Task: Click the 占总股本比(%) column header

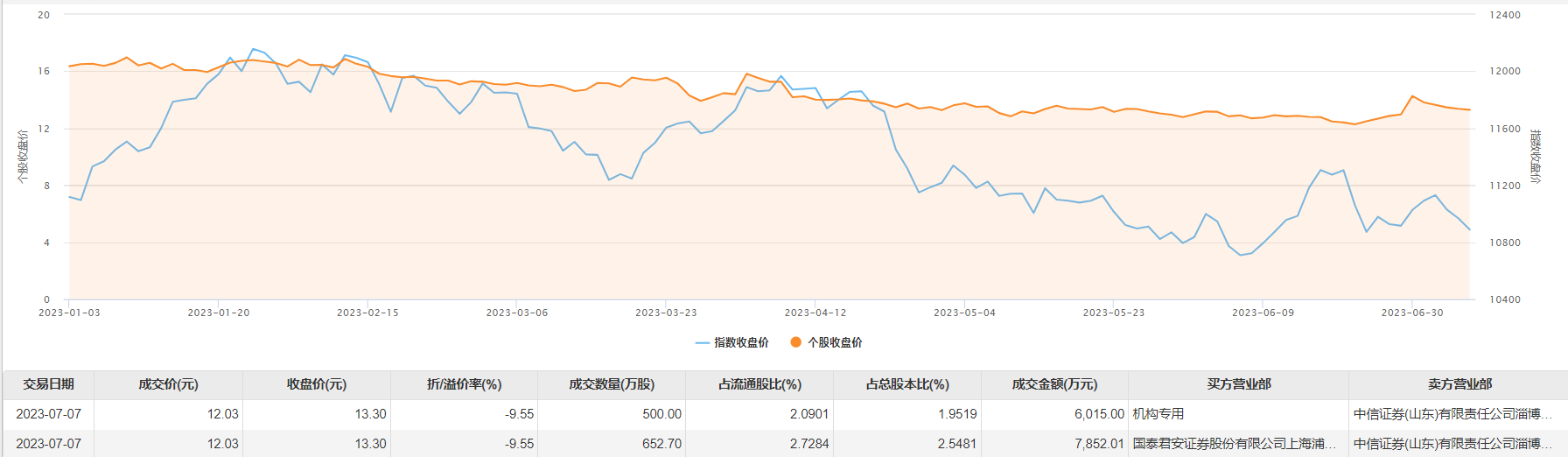Action: pyautogui.click(x=907, y=384)
